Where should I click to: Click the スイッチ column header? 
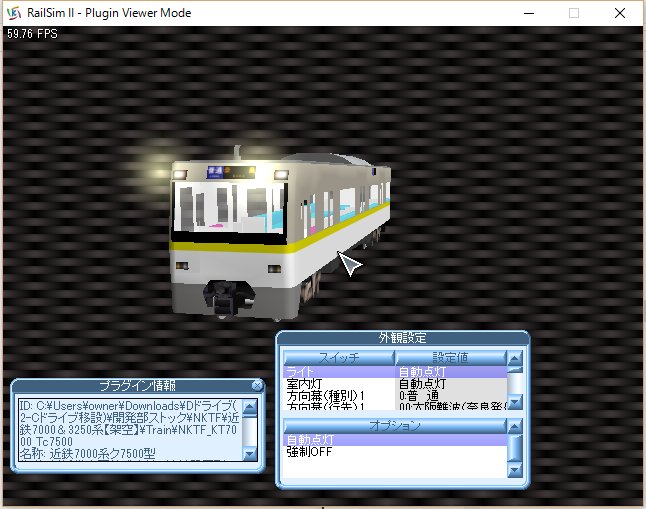(x=339, y=358)
